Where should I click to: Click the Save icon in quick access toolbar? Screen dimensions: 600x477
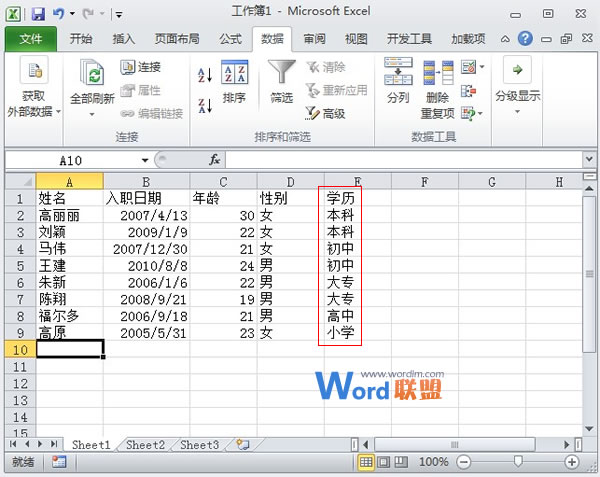38,15
